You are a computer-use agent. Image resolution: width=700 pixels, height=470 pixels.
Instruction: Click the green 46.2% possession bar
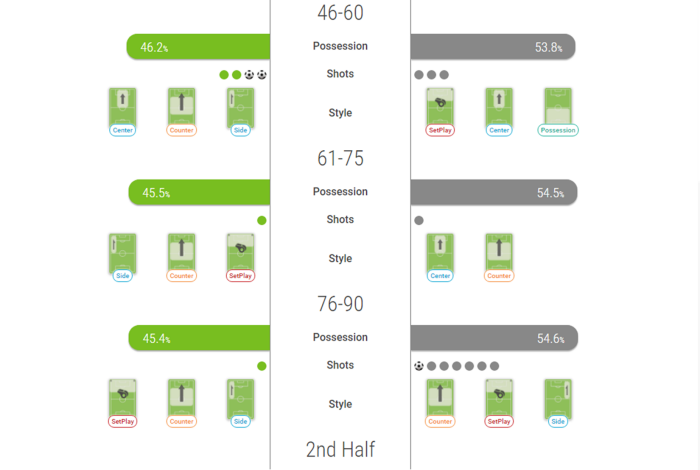click(198, 47)
